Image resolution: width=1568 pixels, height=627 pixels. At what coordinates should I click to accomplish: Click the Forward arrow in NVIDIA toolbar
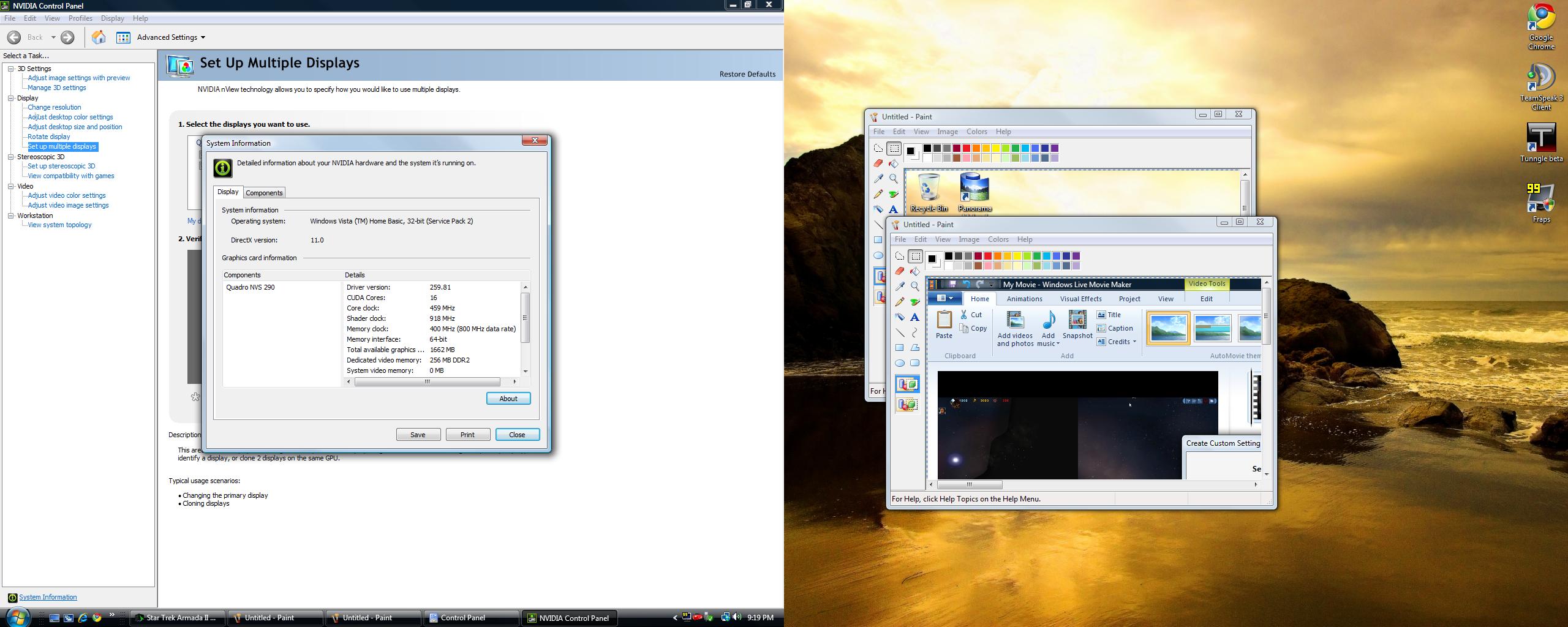point(68,37)
